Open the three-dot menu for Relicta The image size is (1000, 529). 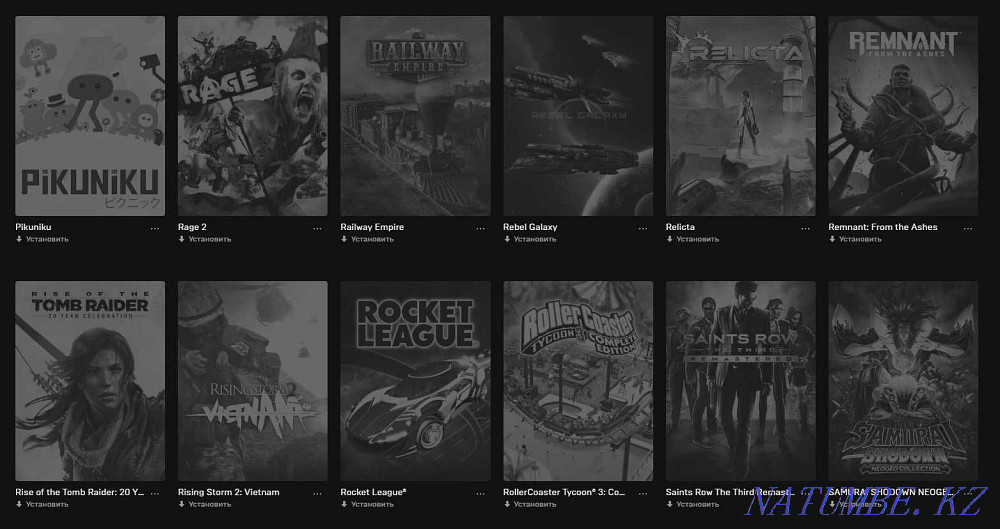[805, 228]
